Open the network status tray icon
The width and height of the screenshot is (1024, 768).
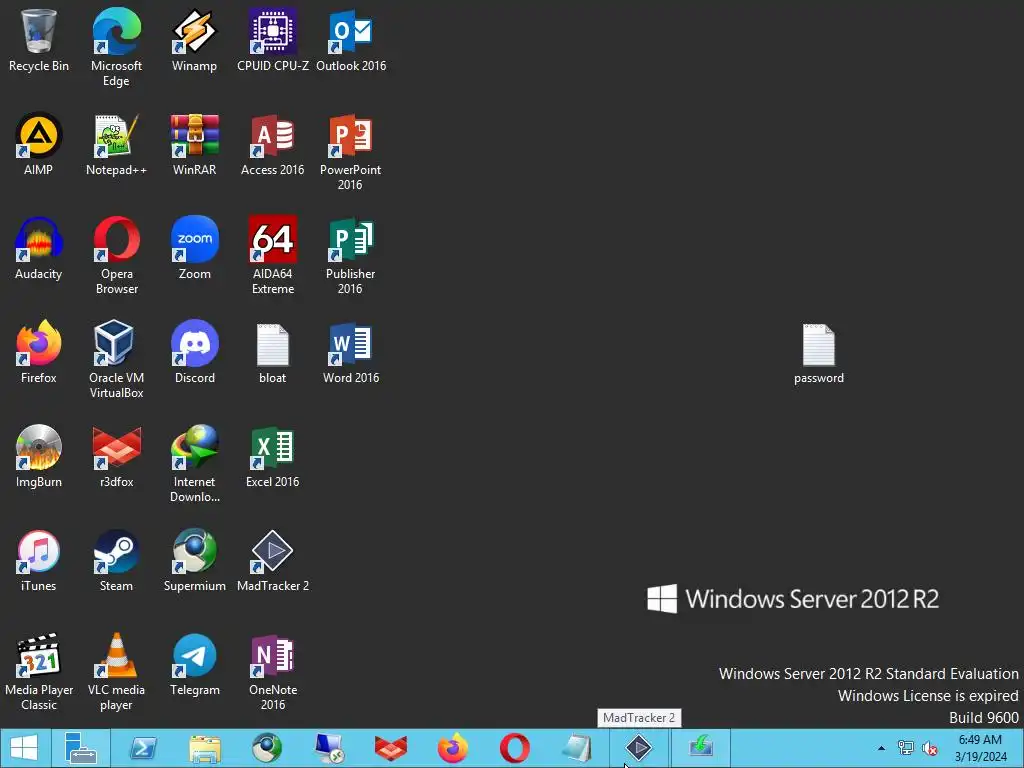905,748
